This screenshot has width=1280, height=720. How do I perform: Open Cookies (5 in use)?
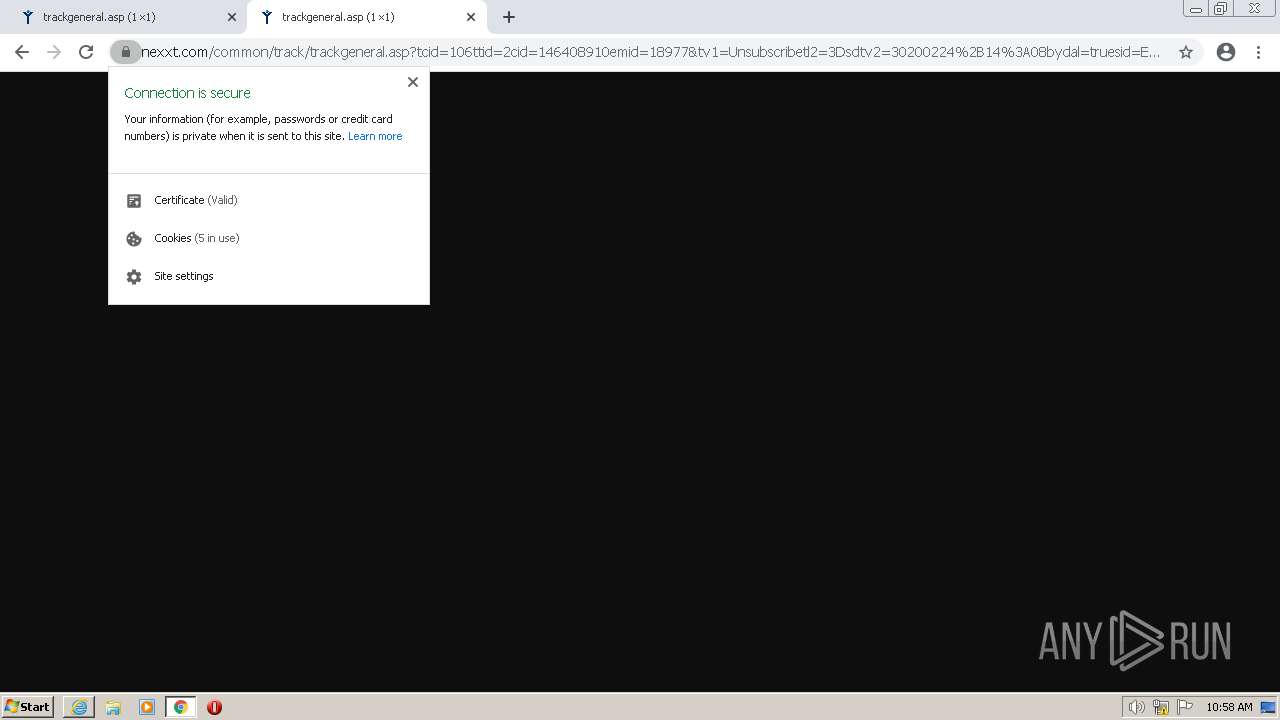click(269, 238)
